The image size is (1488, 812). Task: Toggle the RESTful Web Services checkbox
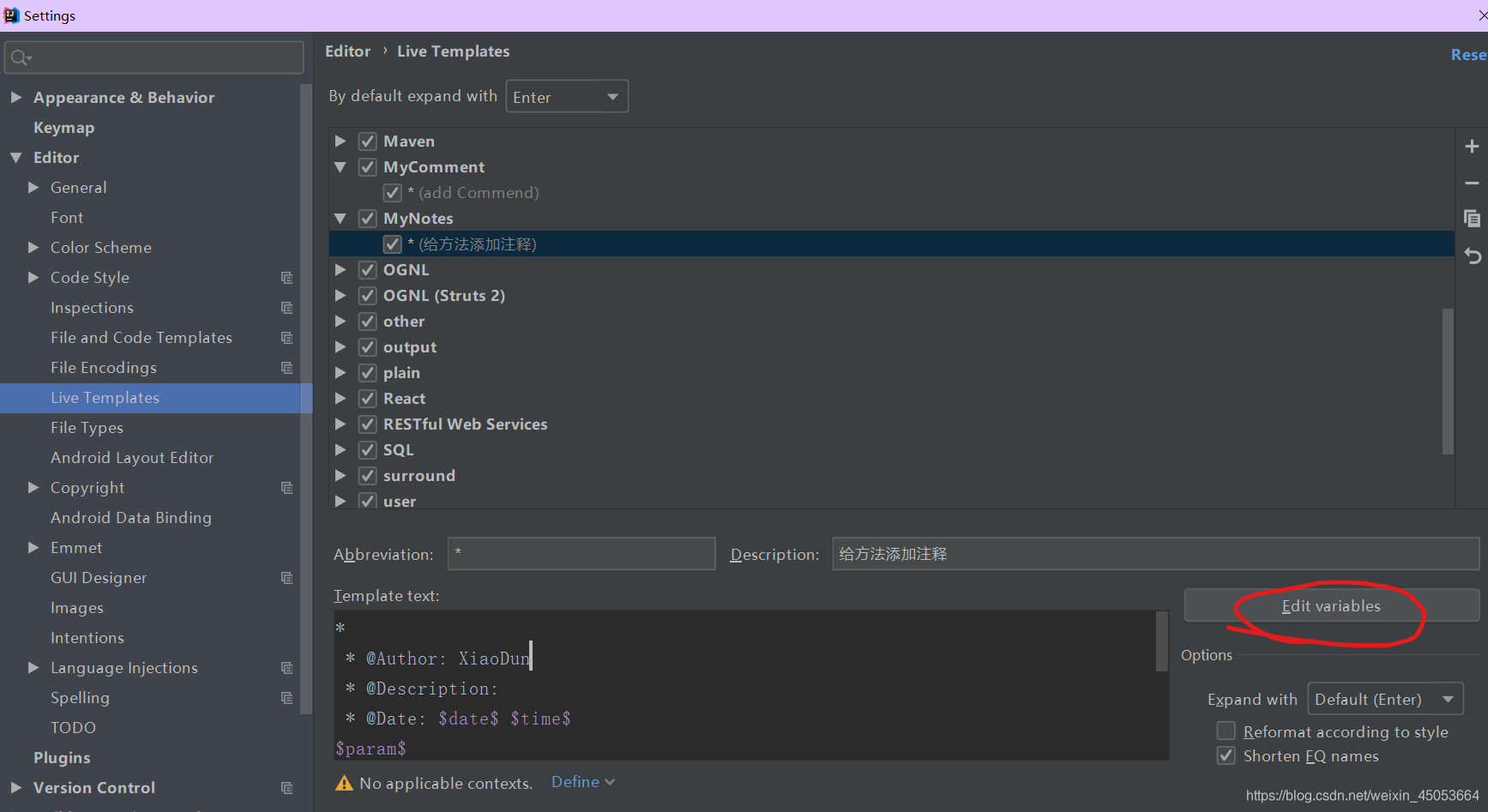[368, 424]
